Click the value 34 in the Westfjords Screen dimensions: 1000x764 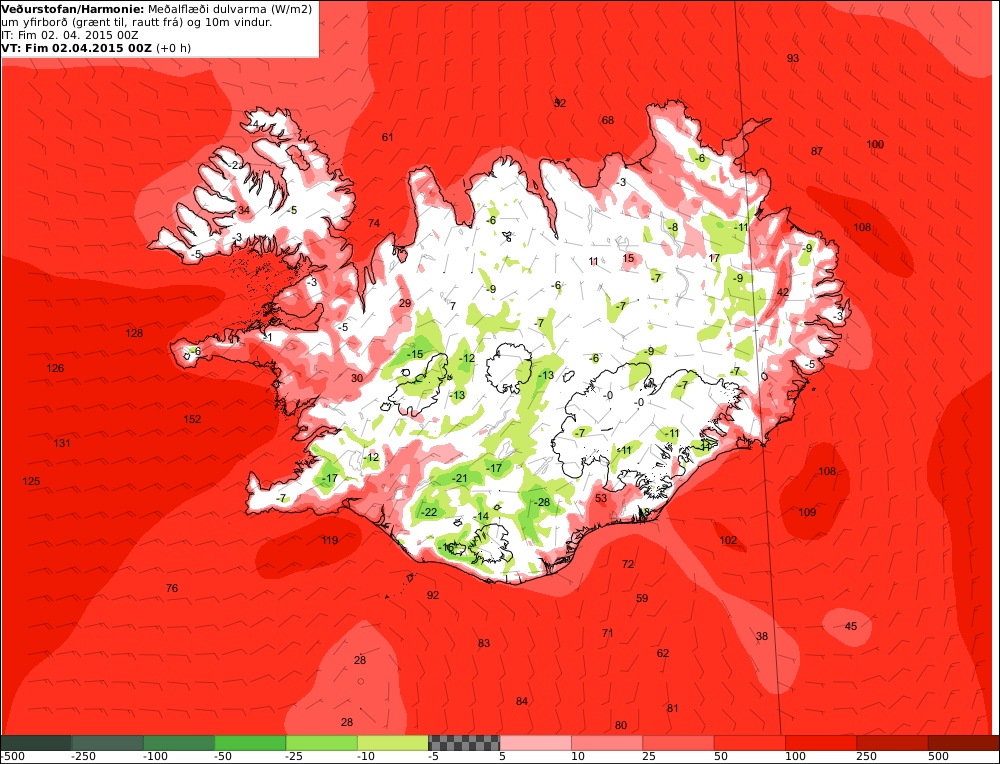pyautogui.click(x=244, y=210)
